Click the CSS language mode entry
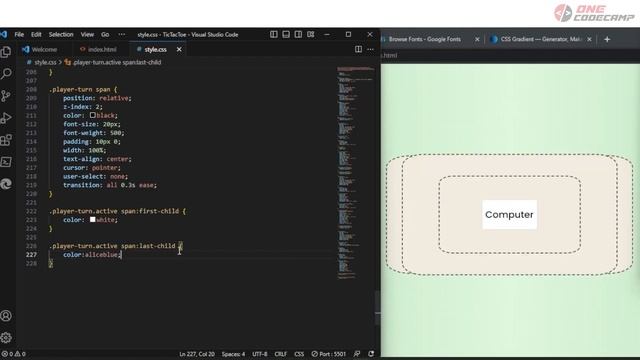This screenshot has width=640, height=360. [x=299, y=354]
